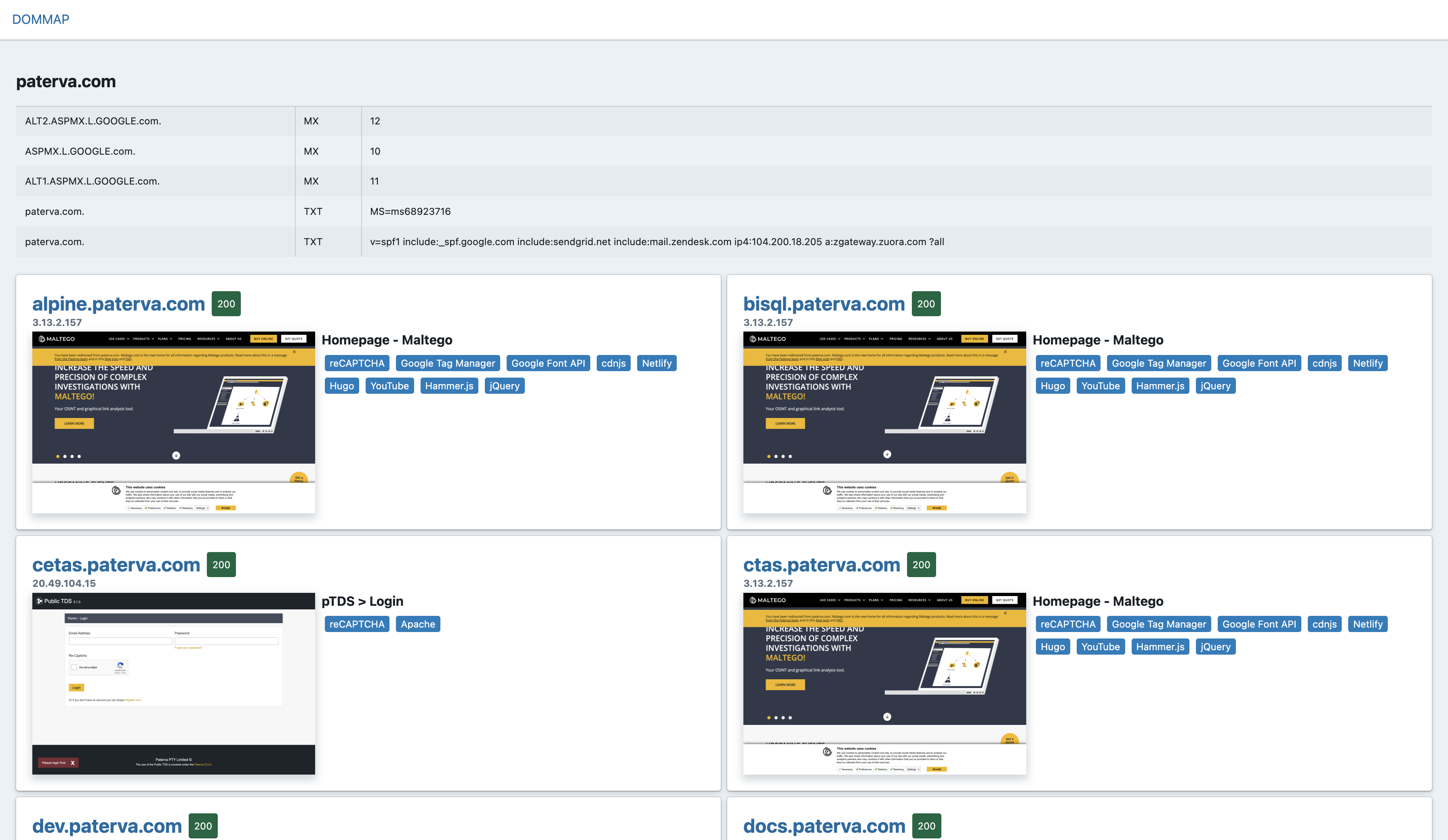Click the Hammer.js tag under bisql.paterva.com
The width and height of the screenshot is (1448, 840).
click(1160, 386)
